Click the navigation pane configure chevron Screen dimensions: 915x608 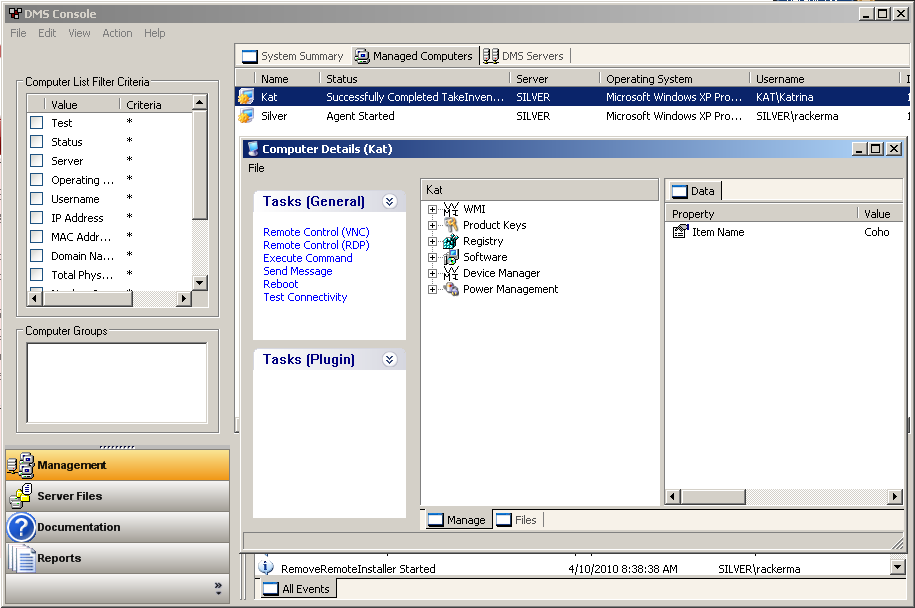coord(218,588)
